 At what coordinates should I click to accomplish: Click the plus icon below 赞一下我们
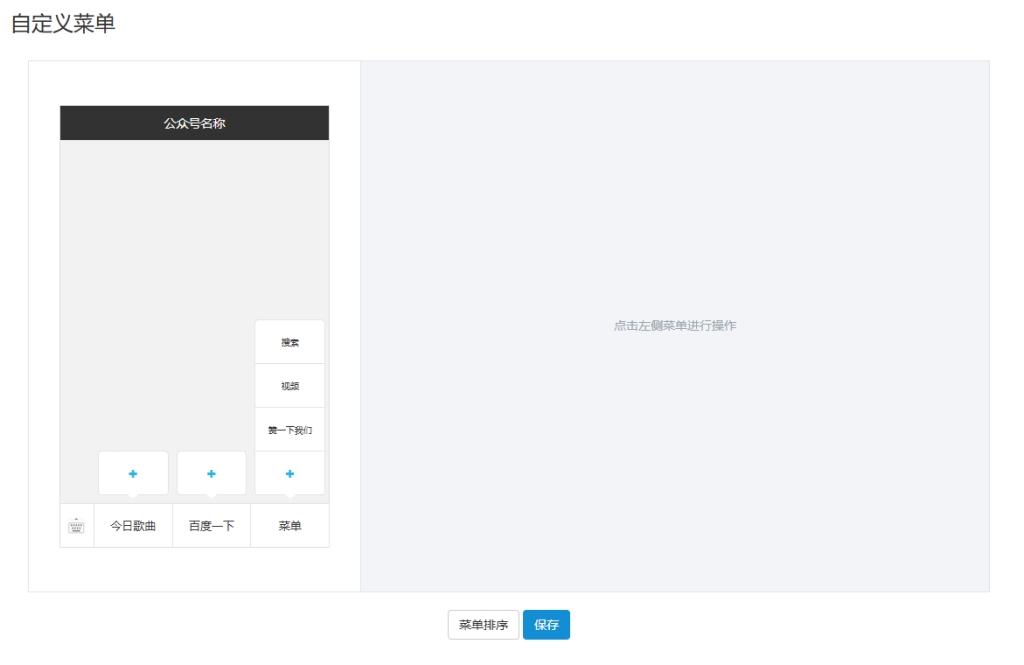coord(290,473)
